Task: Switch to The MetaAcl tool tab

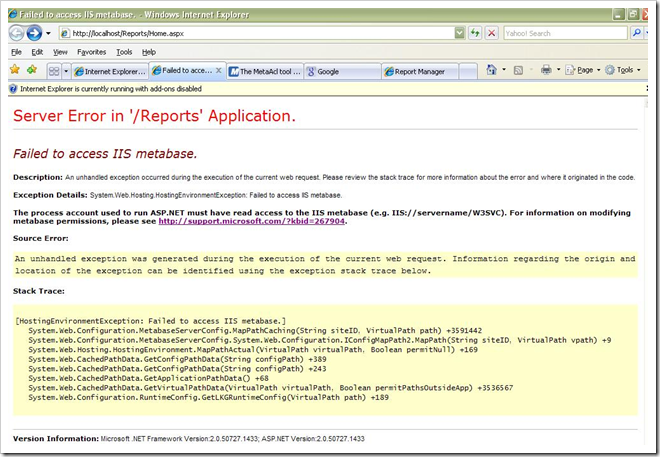Action: point(265,72)
